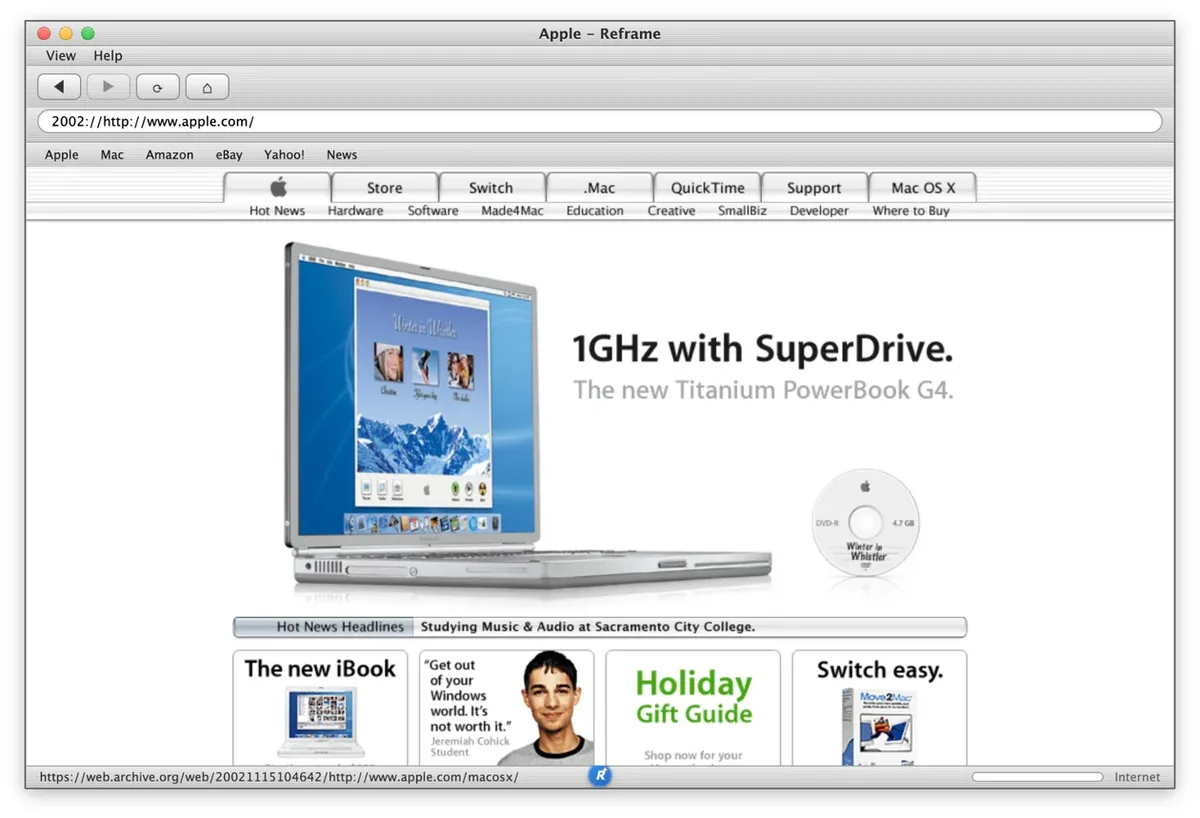The height and width of the screenshot is (818, 1200).
Task: Visit the SmallBiz subnav link
Action: pyautogui.click(x=742, y=211)
